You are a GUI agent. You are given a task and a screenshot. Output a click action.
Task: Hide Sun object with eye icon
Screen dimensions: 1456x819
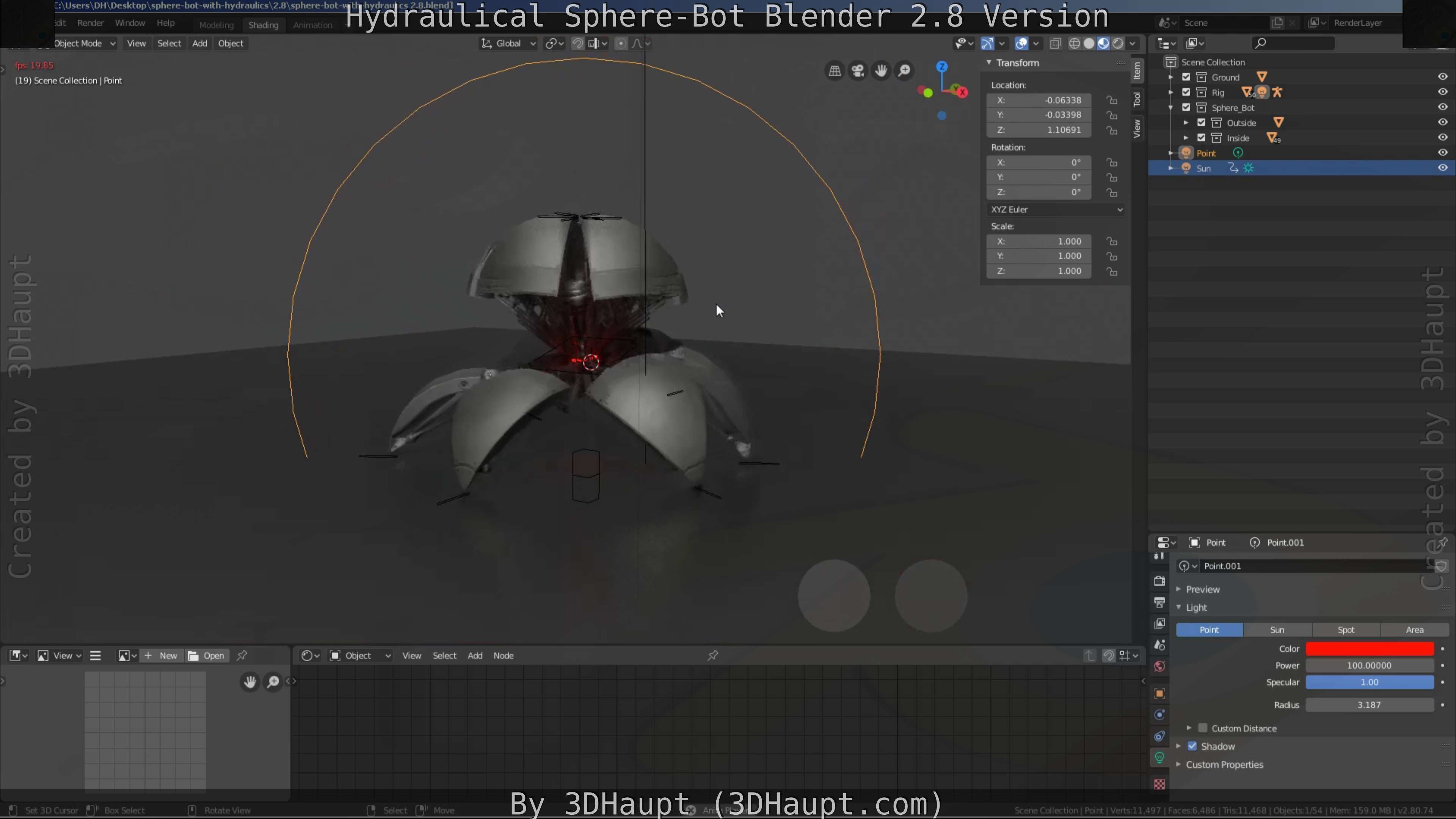point(1442,168)
